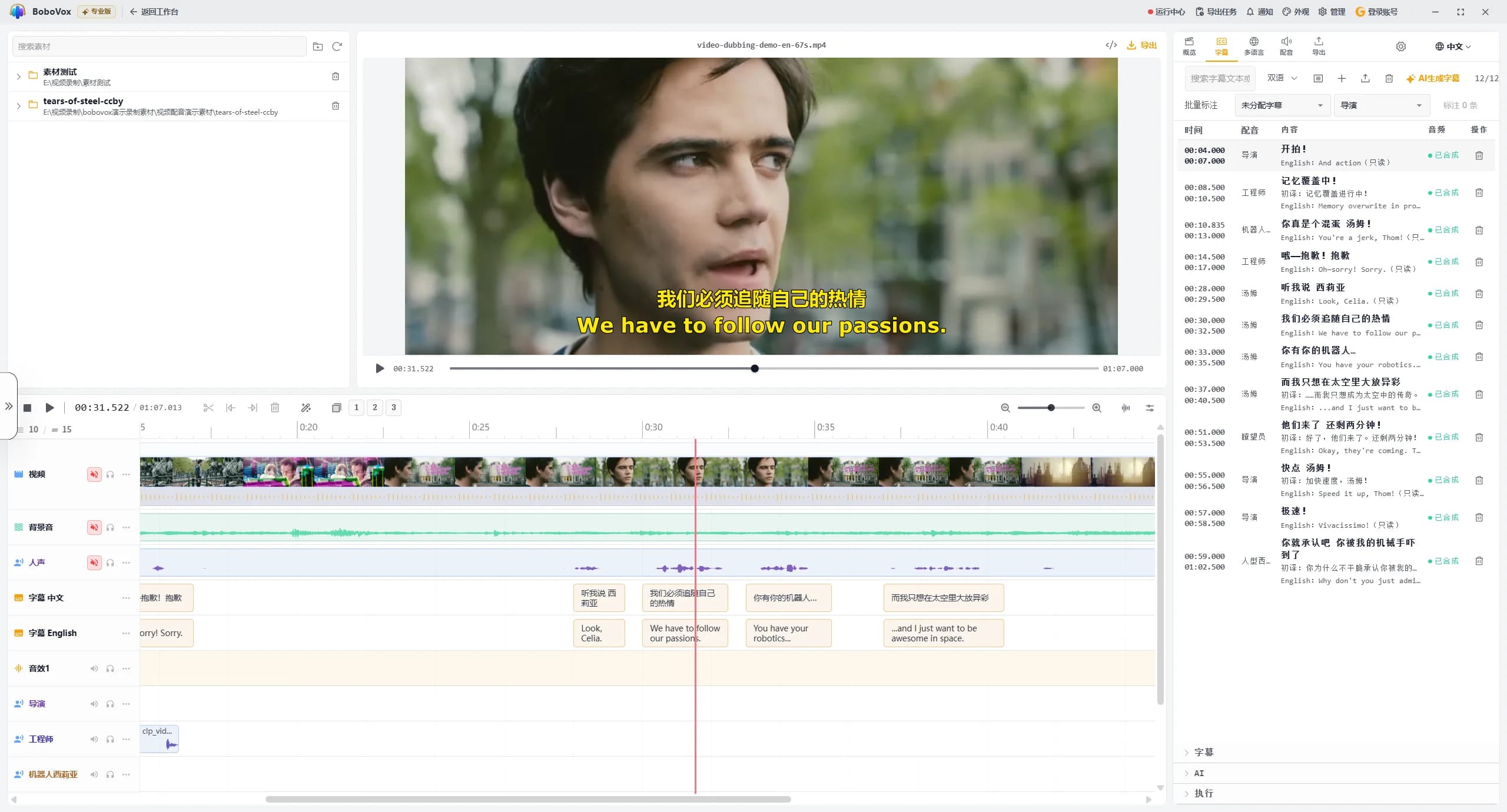
Task: Refresh the material list
Action: pos(337,46)
